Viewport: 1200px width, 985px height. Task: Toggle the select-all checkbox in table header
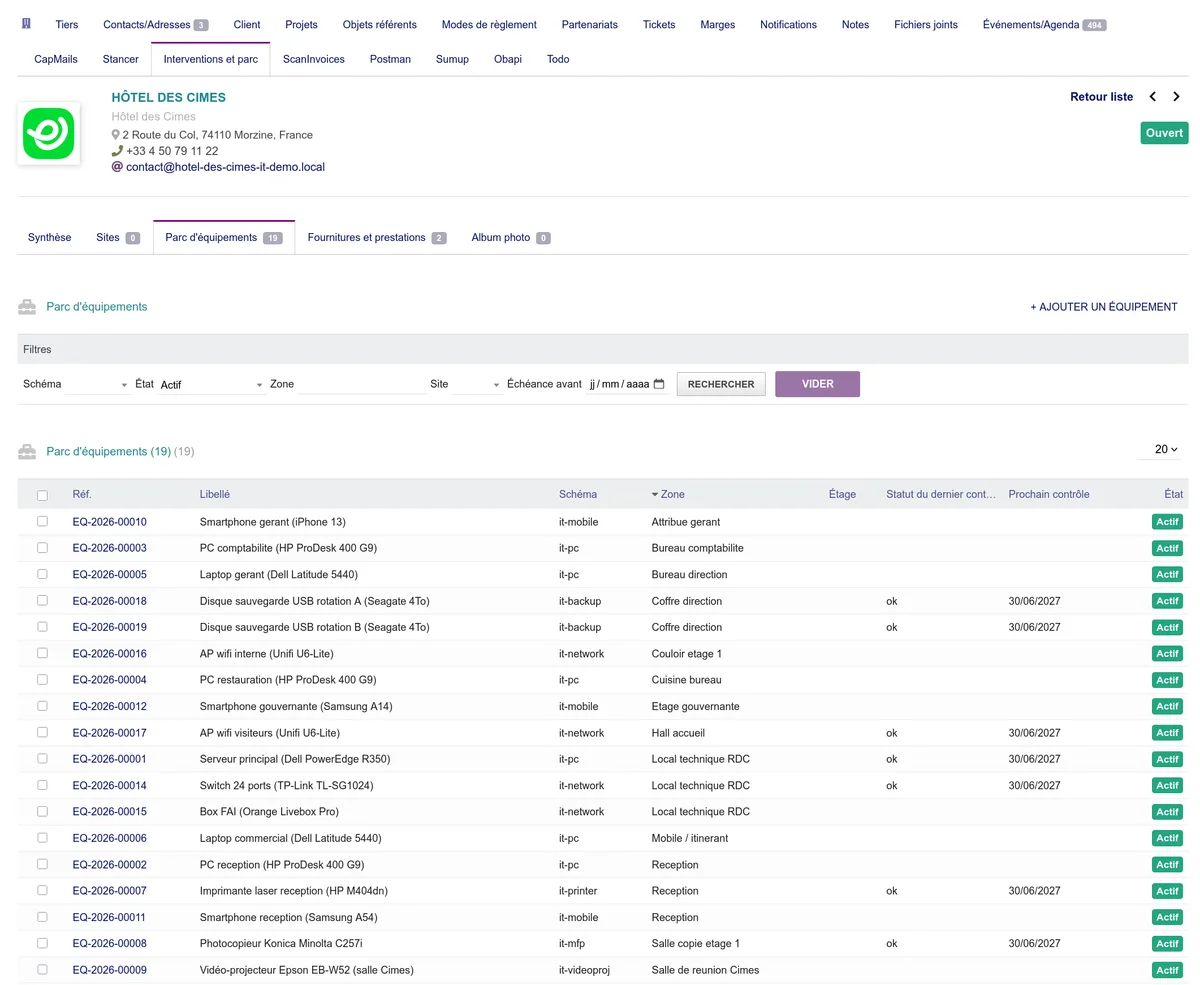42,495
